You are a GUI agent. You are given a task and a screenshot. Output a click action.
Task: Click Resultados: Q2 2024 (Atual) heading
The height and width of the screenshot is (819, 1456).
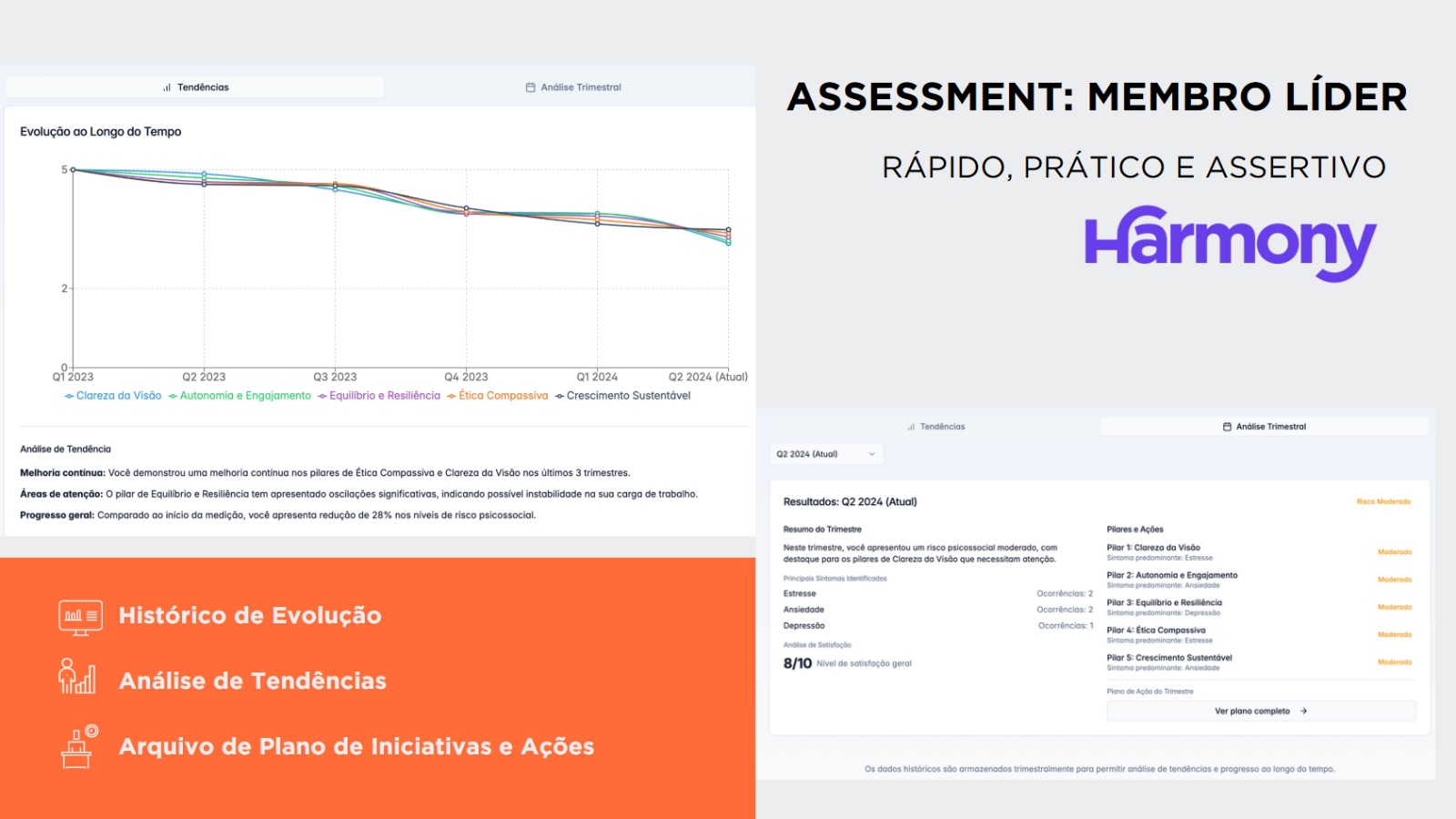coord(850,501)
